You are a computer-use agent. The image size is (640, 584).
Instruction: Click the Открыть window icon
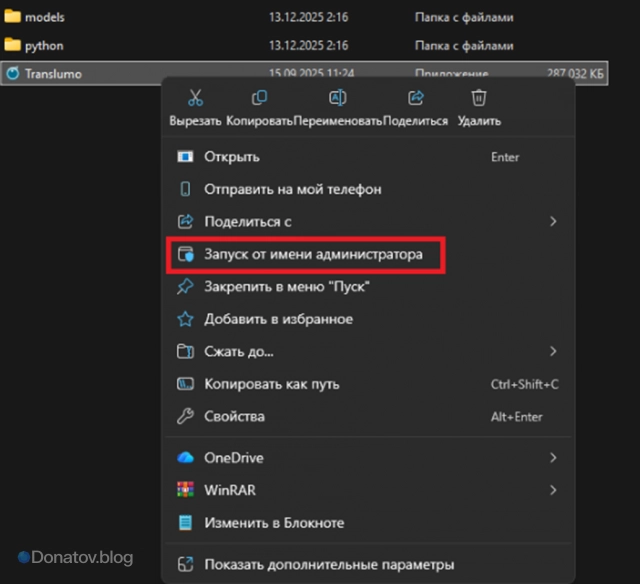185,157
